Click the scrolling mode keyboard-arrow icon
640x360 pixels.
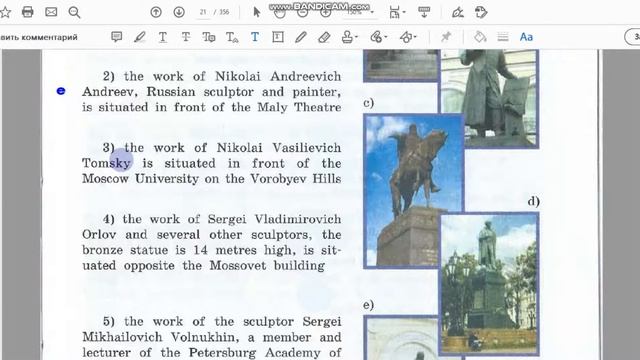(x=424, y=12)
